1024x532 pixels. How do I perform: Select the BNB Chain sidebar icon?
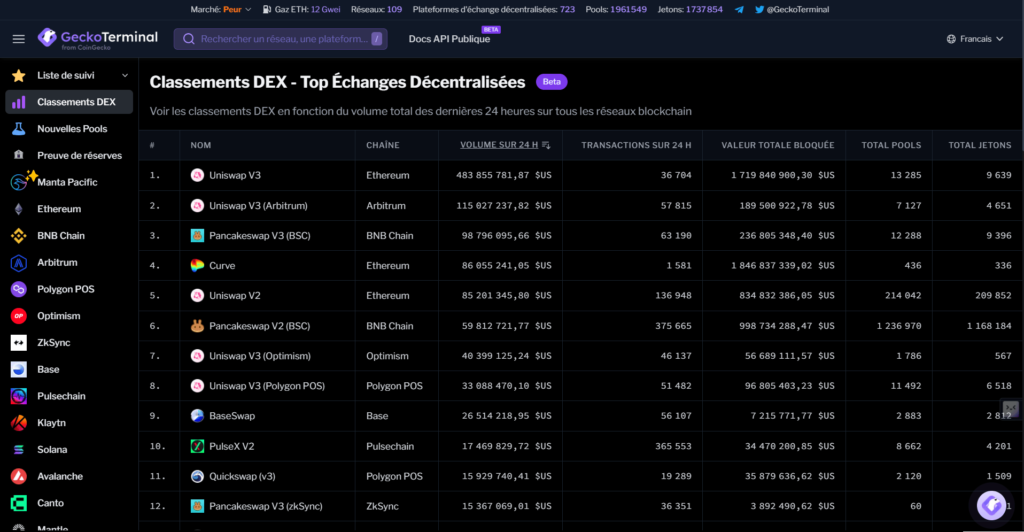click(18, 236)
